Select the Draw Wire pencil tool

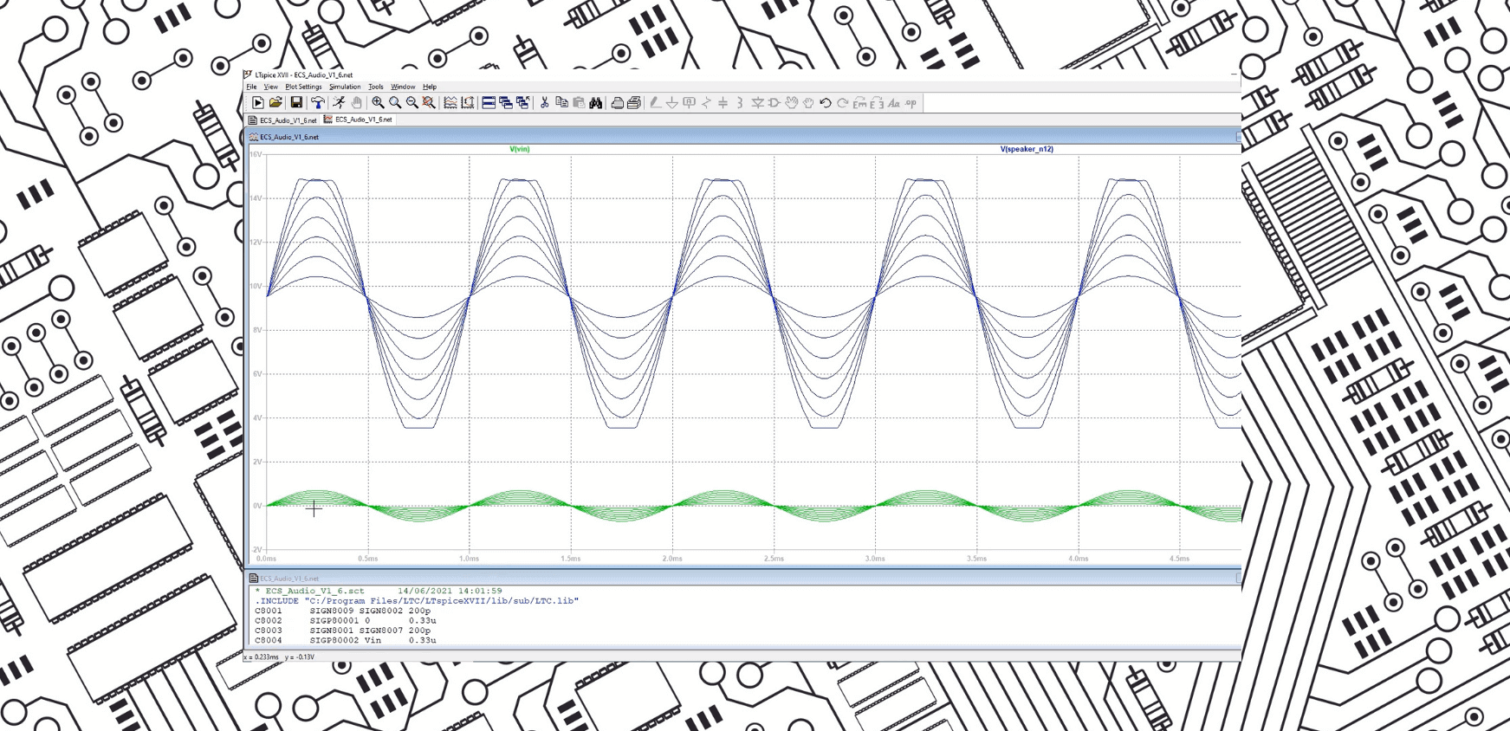tap(656, 102)
